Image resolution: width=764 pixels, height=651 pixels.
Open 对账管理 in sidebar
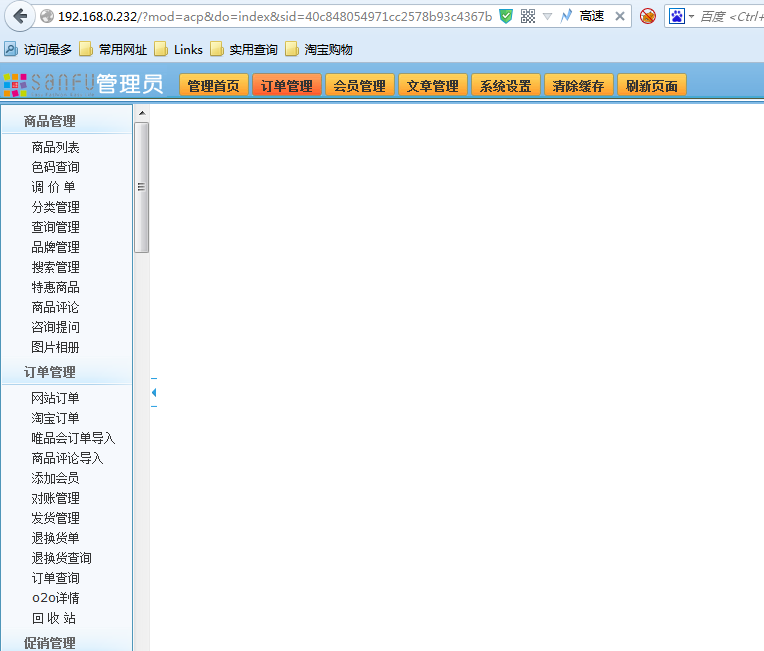pos(56,498)
